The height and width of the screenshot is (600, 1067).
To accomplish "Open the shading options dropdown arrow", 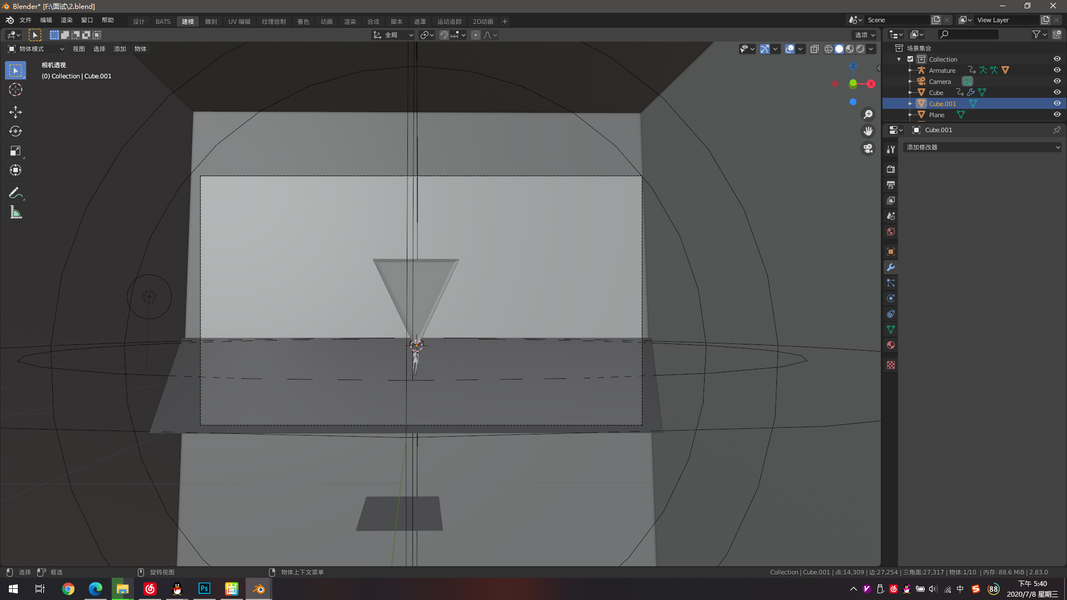I will 871,49.
